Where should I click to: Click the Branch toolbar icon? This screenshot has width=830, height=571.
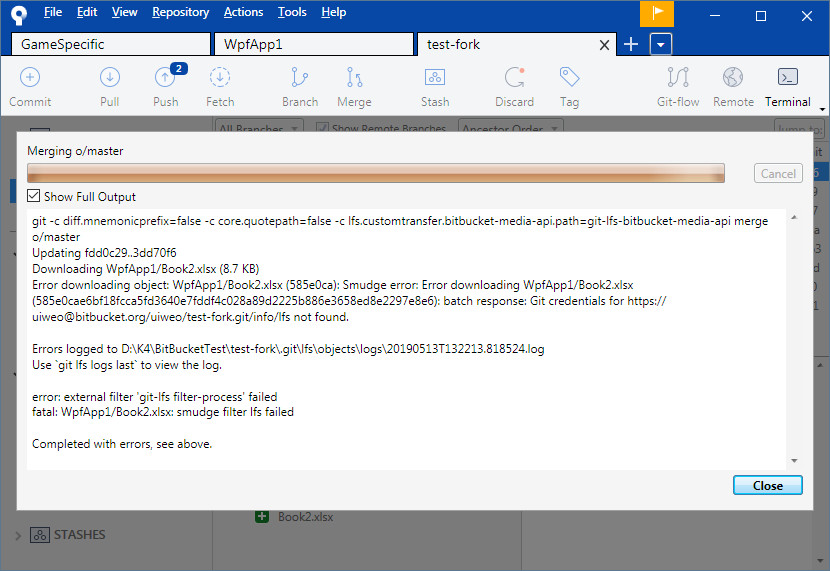click(x=300, y=78)
